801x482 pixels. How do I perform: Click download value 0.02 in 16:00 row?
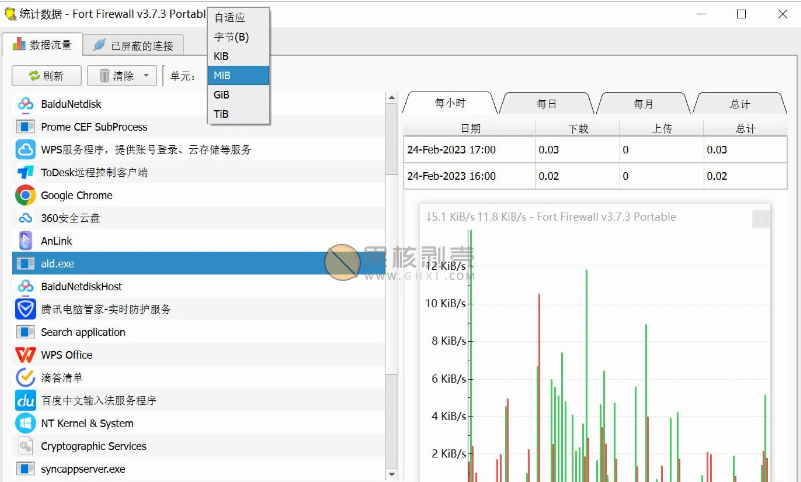pos(549,176)
